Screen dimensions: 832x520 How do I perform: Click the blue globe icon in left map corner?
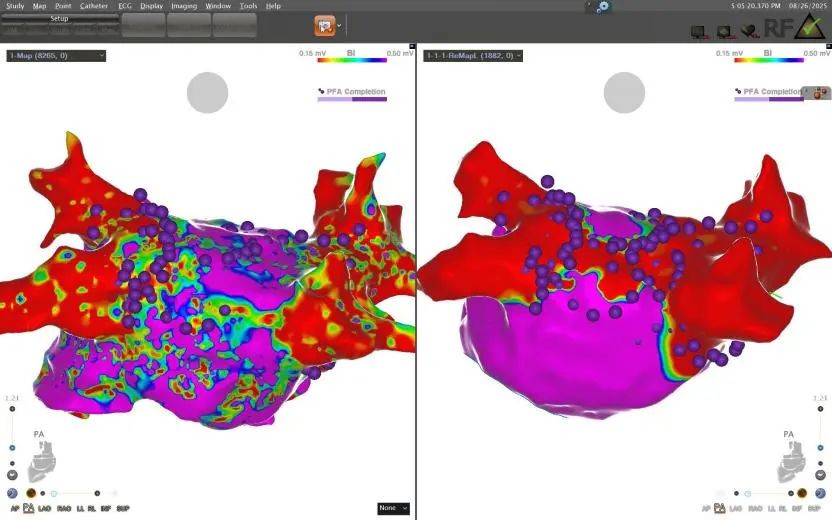click(x=12, y=493)
